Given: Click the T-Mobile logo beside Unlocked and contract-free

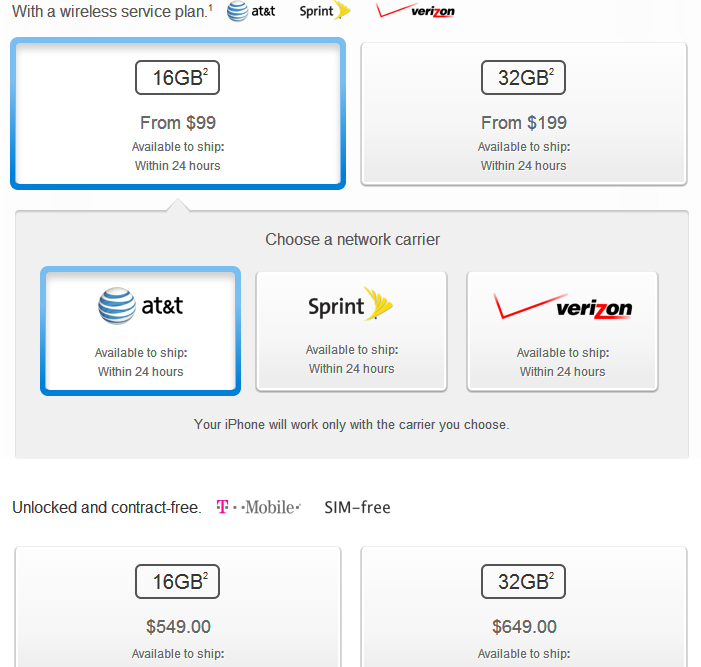Looking at the screenshot, I should pos(258,507).
